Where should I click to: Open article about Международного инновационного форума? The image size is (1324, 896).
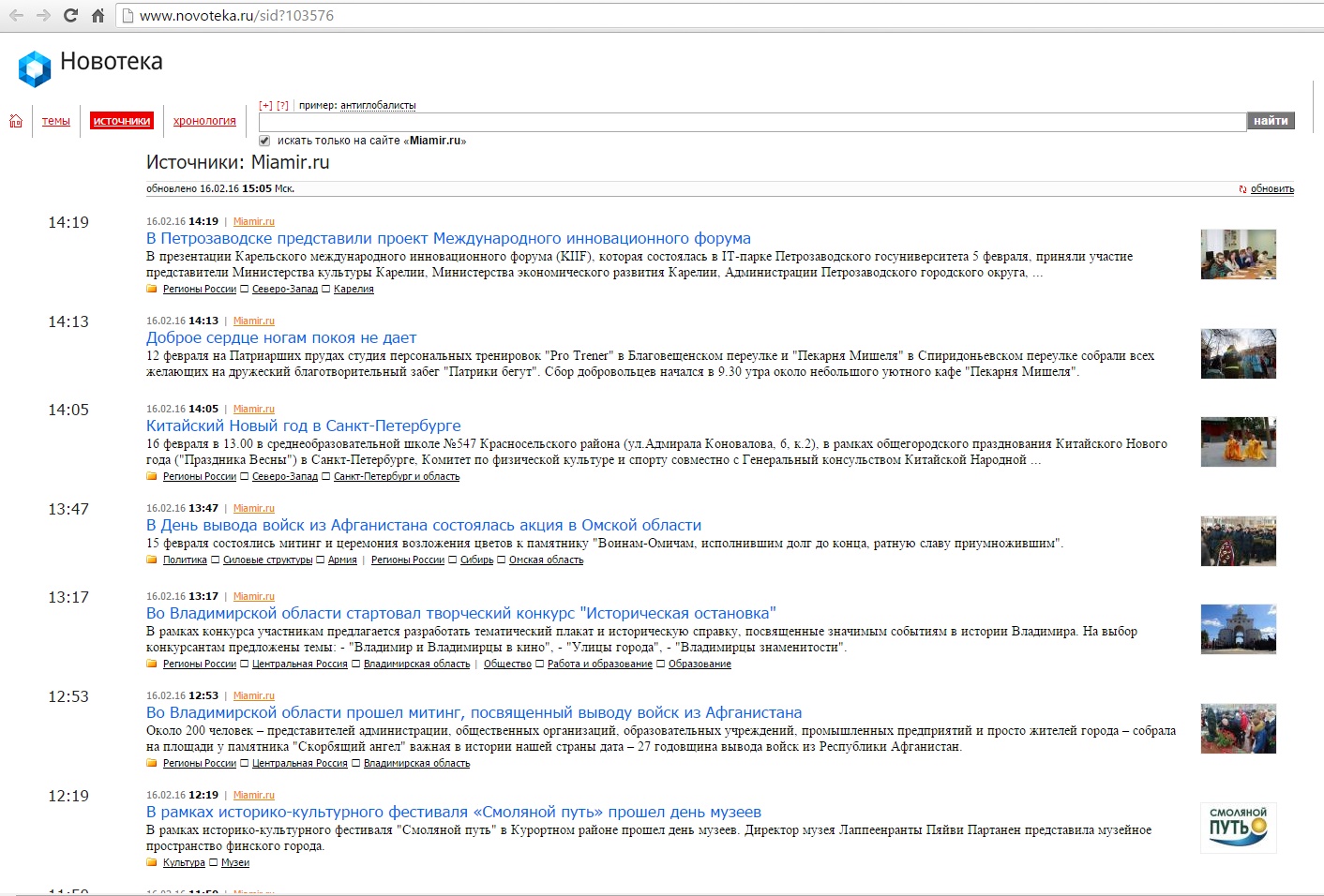(448, 238)
